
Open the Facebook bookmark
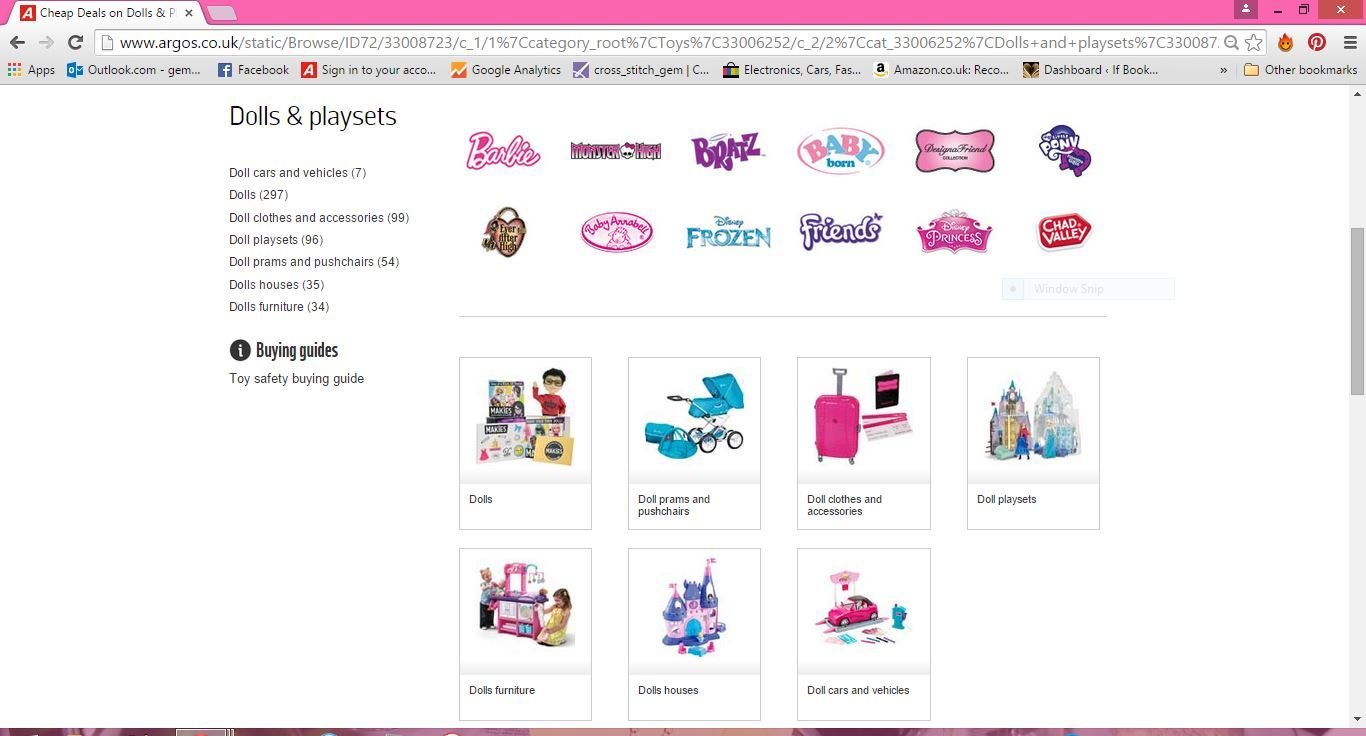coord(253,70)
